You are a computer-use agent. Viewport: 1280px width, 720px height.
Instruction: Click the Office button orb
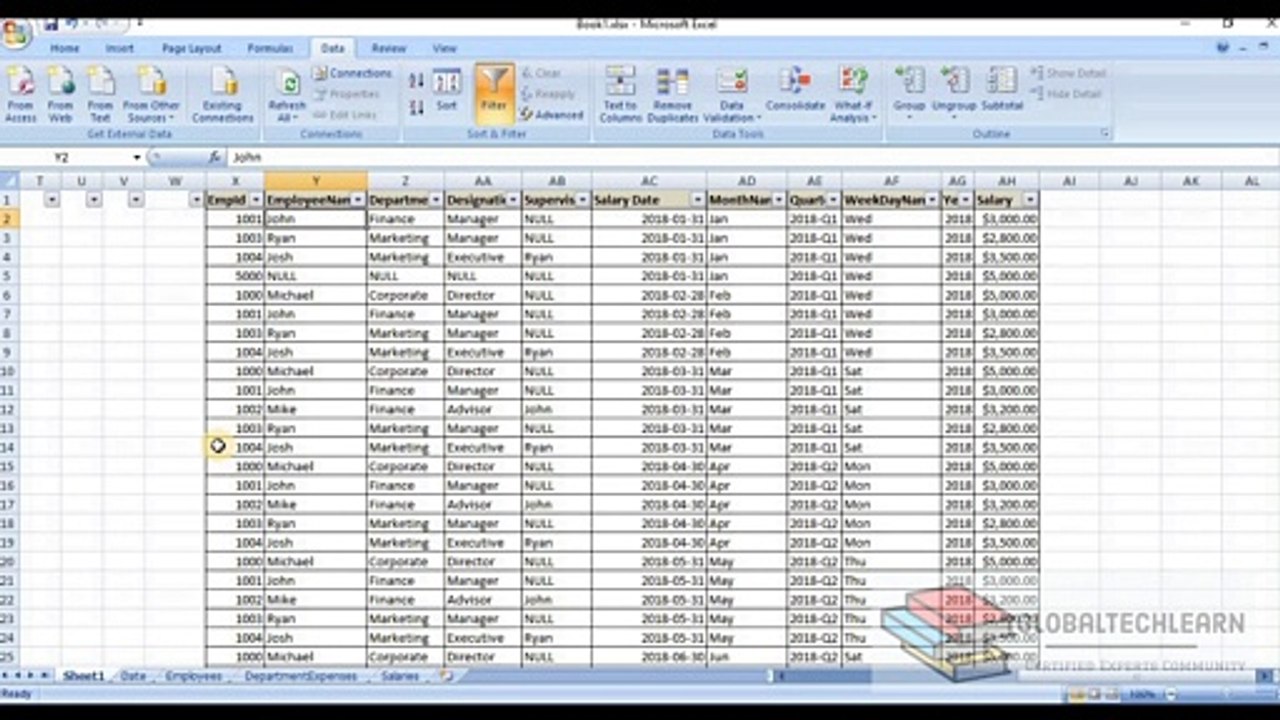point(16,35)
